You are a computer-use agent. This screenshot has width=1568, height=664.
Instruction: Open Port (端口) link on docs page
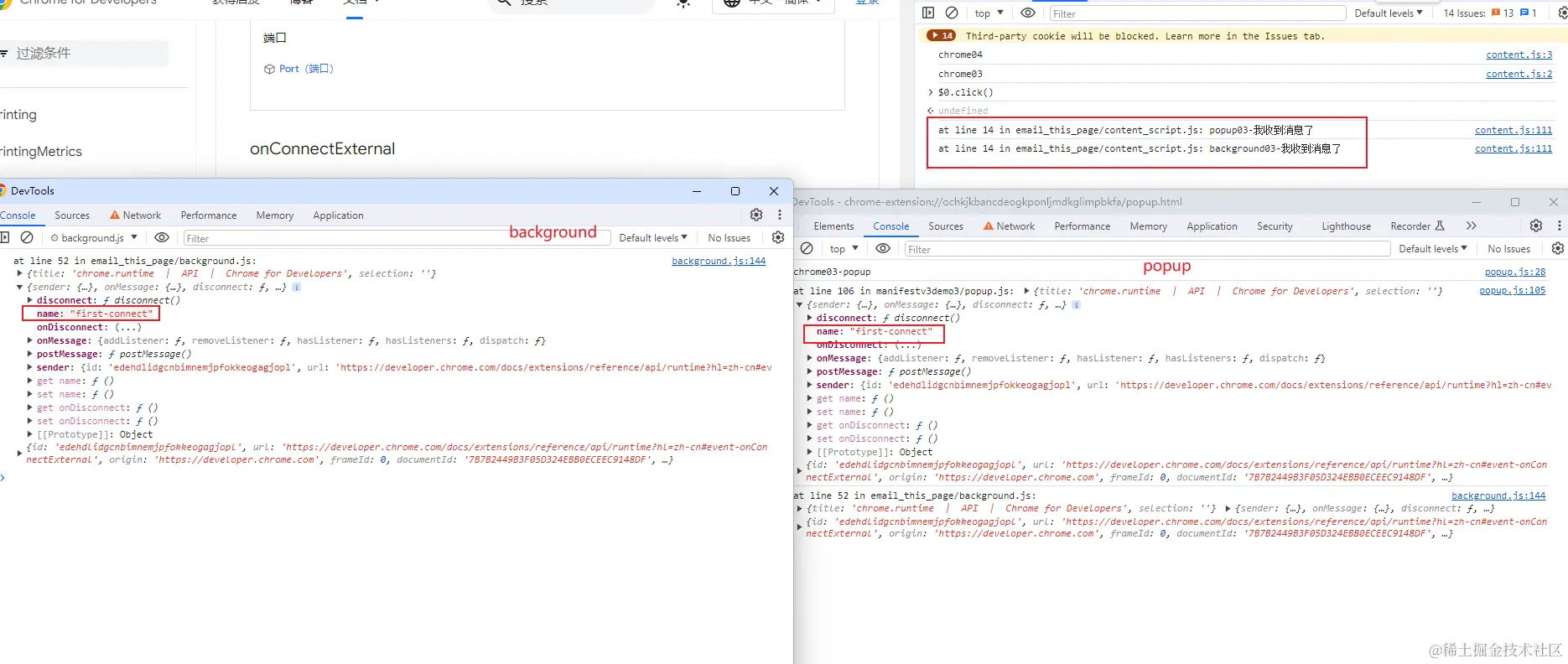pyautogui.click(x=306, y=69)
